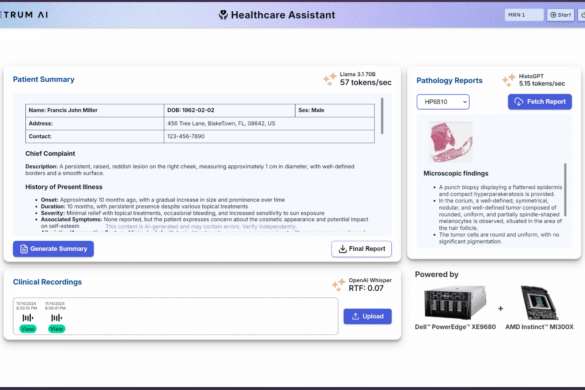Click the Onset bullet in illness history

(x=163, y=200)
